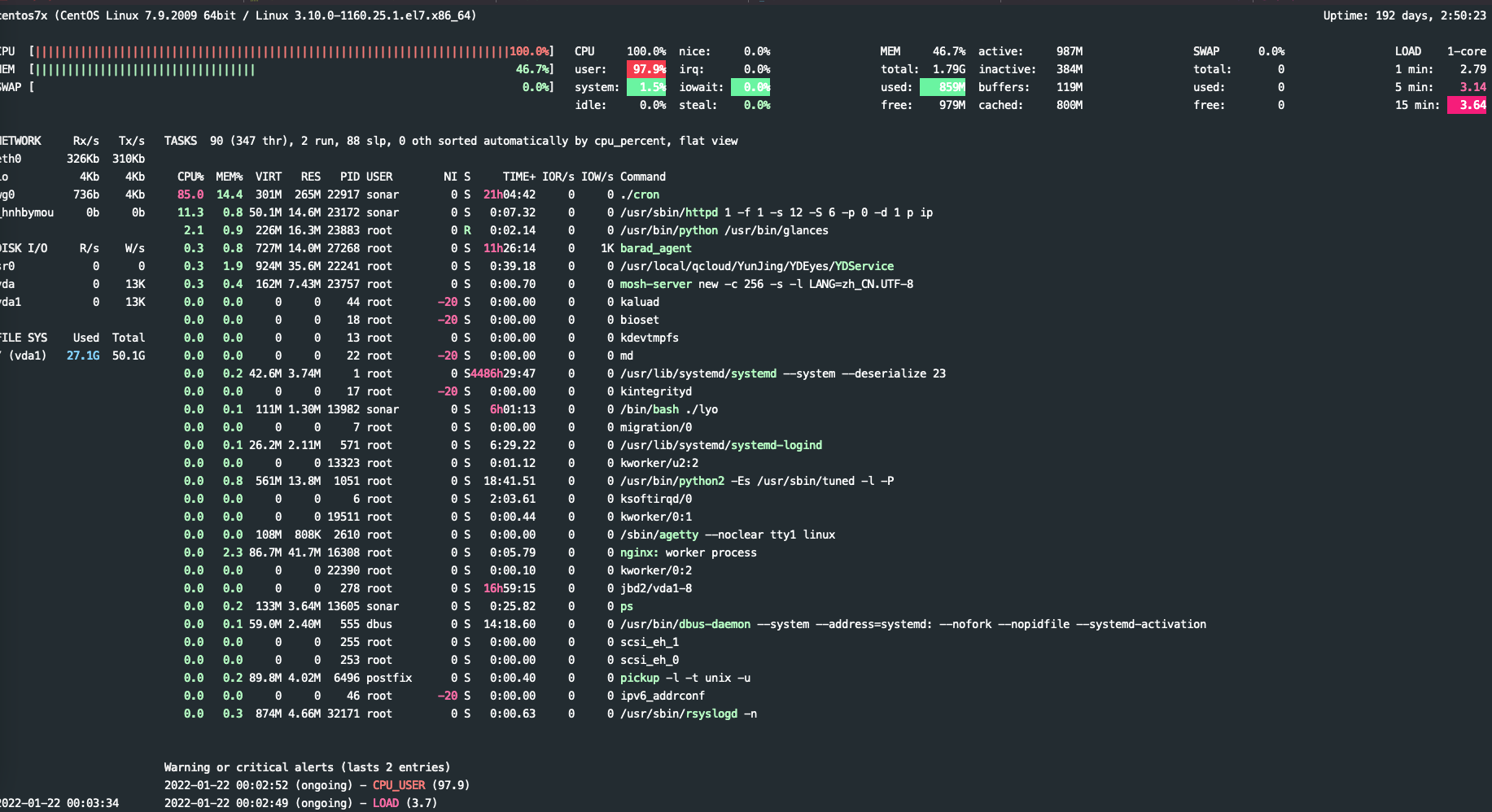Click the CPU system value "1.5%"
Screen dimensions: 1492x812
[646, 87]
